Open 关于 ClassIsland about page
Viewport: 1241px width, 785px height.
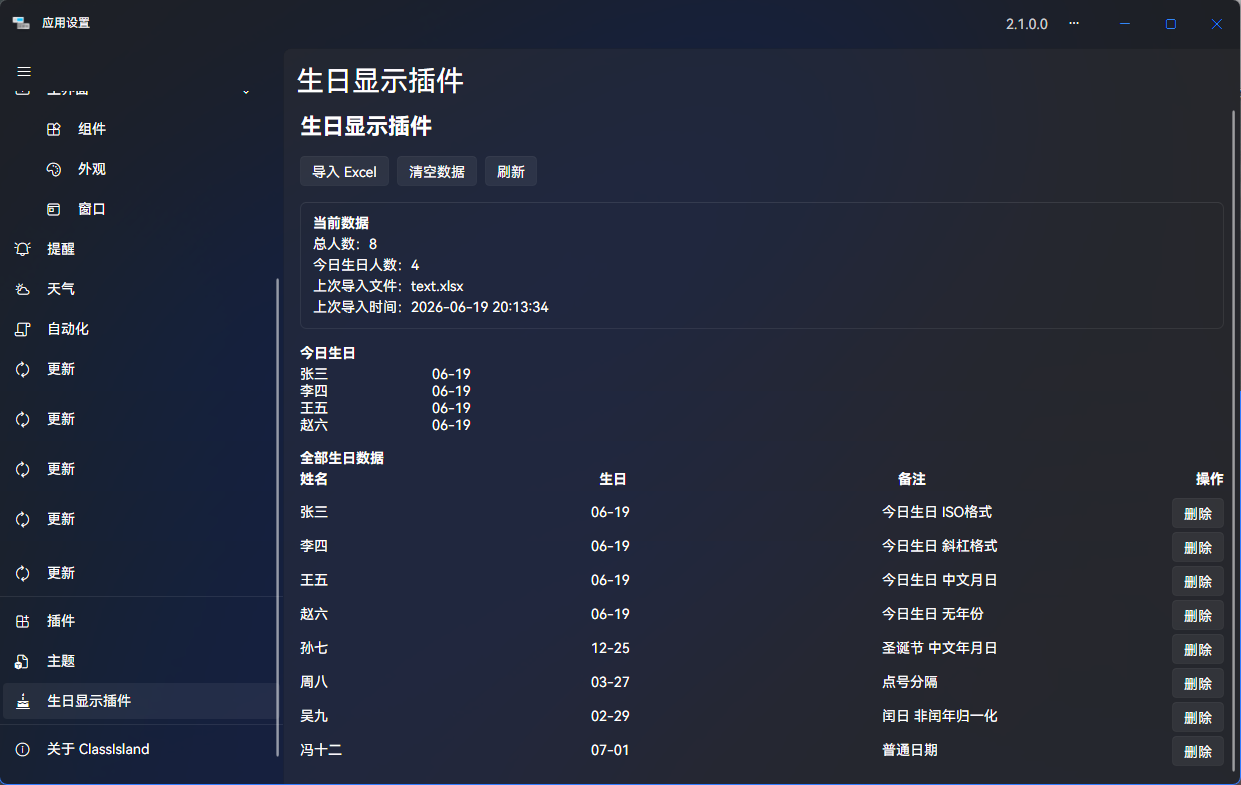[140, 749]
